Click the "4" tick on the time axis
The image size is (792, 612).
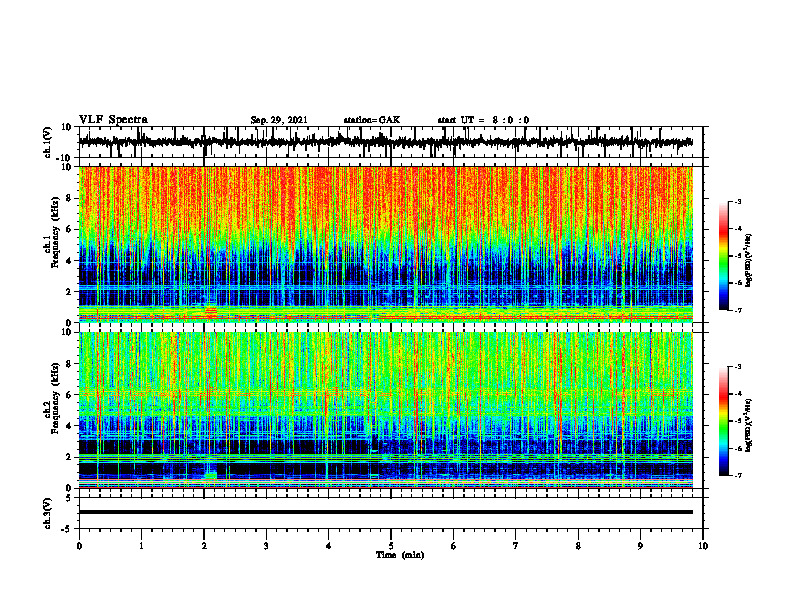point(329,546)
